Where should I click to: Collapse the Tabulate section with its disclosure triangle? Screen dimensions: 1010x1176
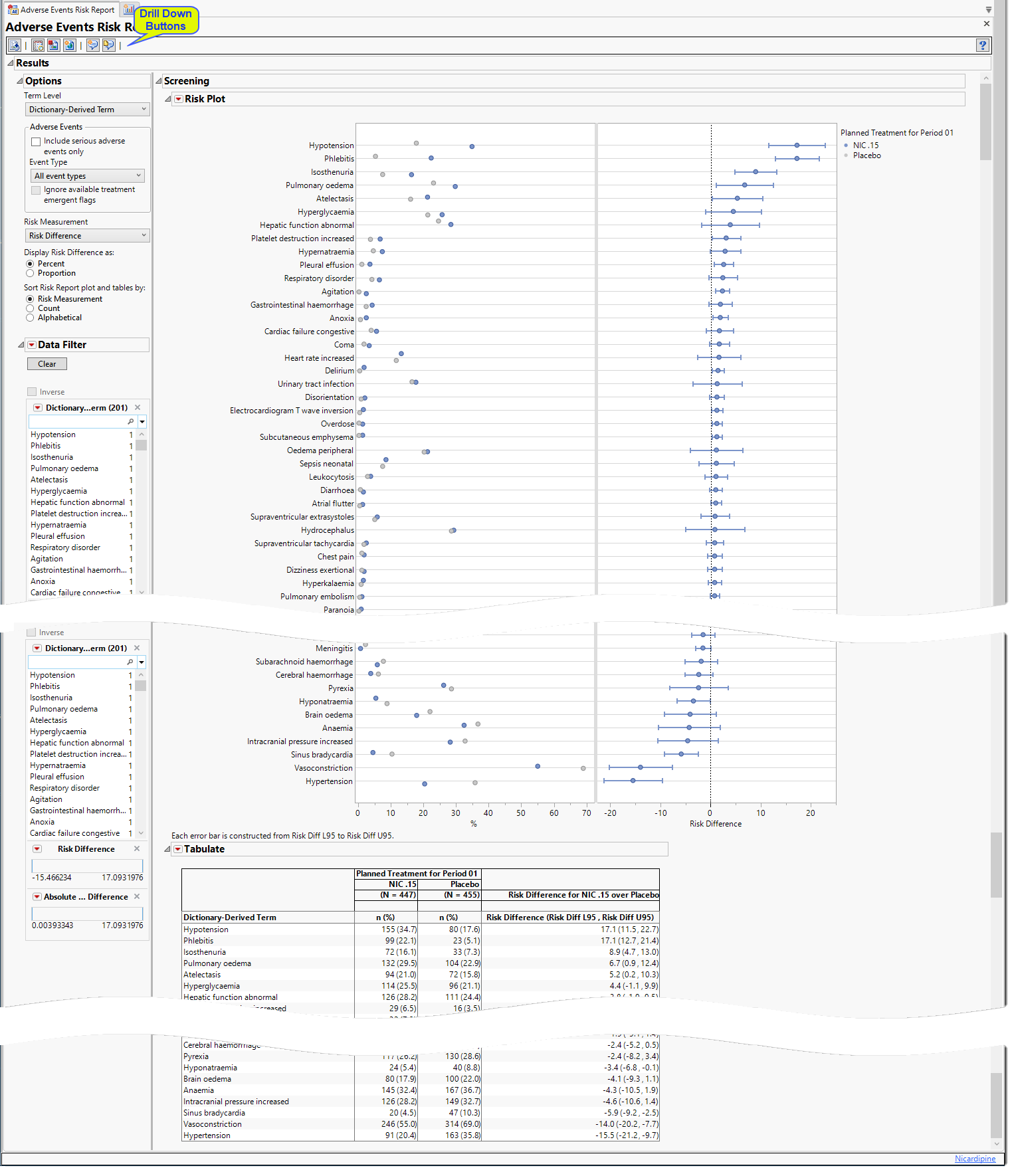pyautogui.click(x=167, y=849)
